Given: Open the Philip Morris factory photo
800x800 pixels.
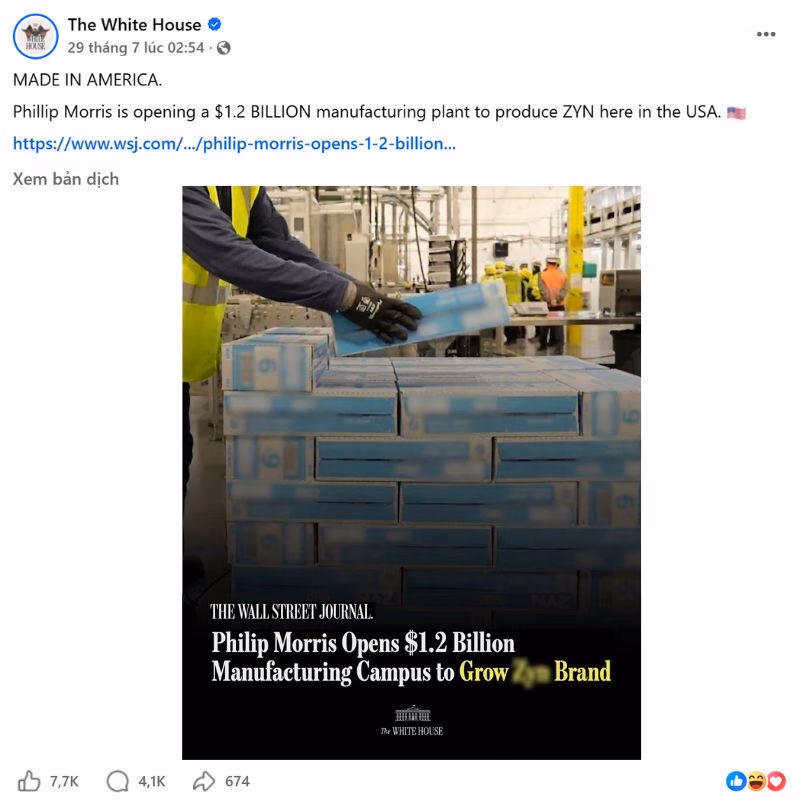Looking at the screenshot, I should (411, 472).
